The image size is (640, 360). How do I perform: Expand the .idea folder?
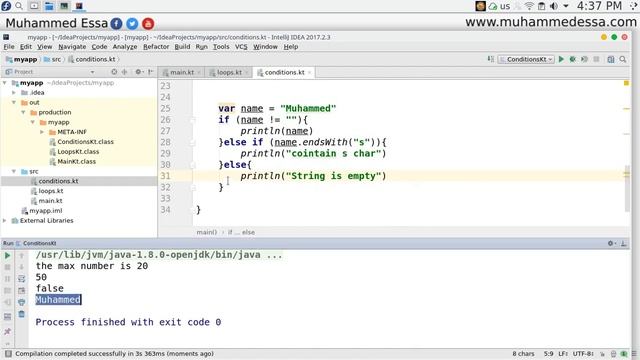coord(14,93)
